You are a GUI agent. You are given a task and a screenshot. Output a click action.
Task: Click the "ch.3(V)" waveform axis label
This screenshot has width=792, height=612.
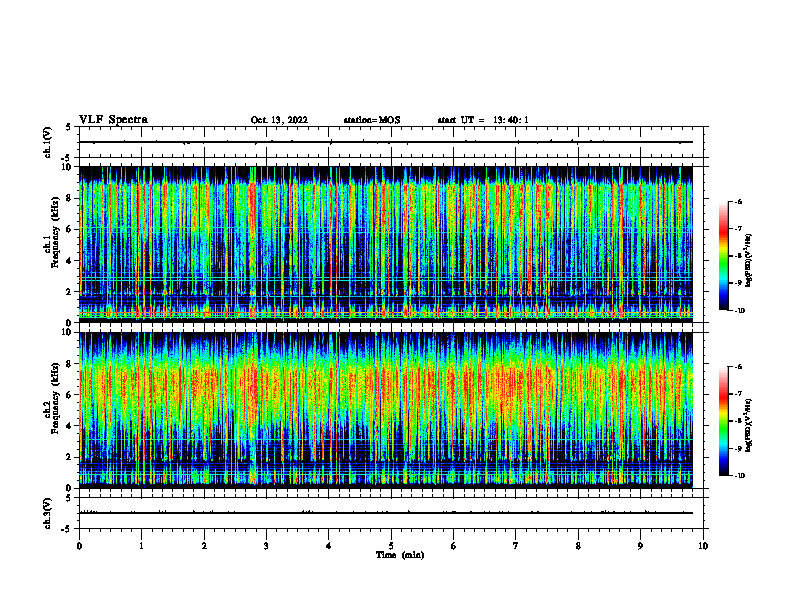coord(47,513)
